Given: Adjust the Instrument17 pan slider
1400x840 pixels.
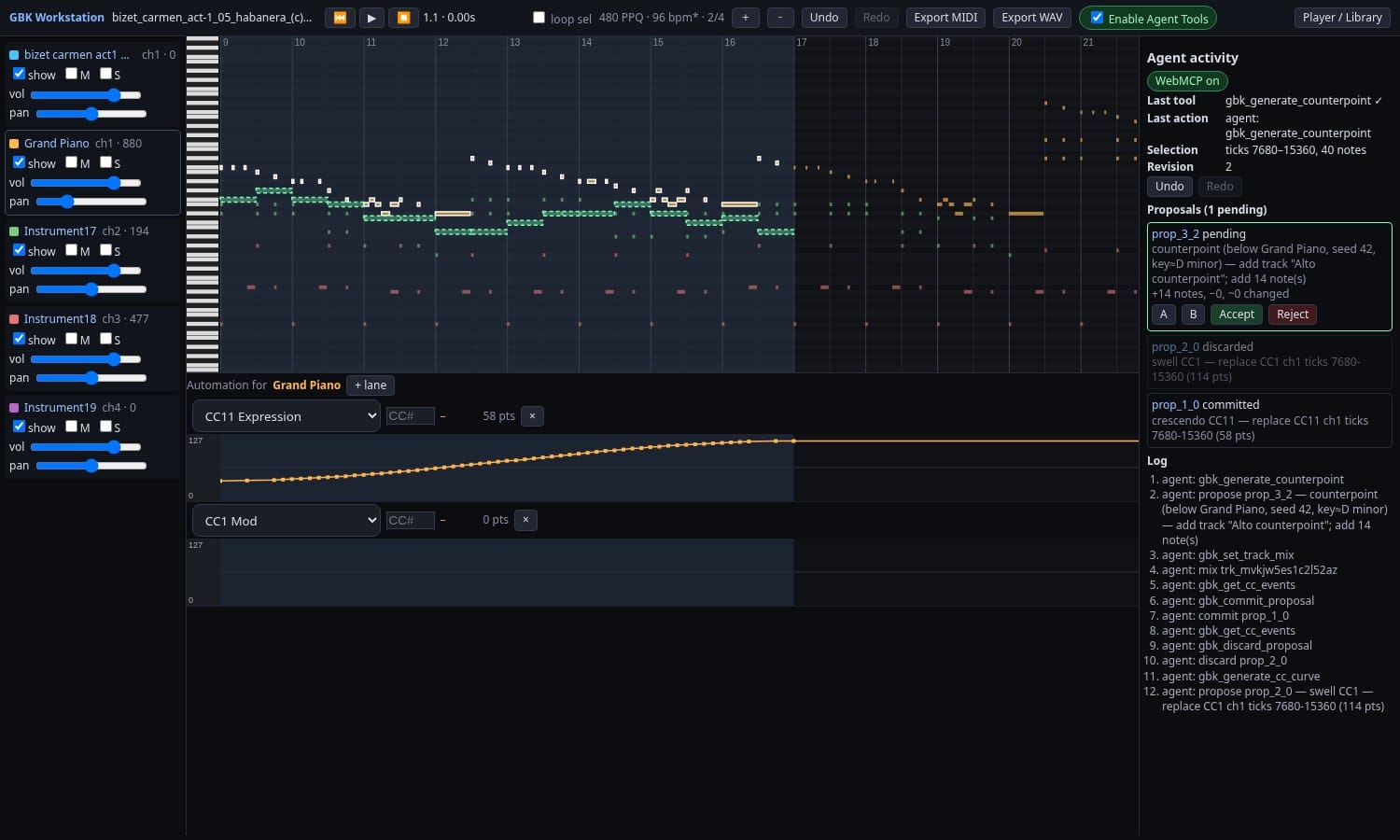Looking at the screenshot, I should [91, 289].
